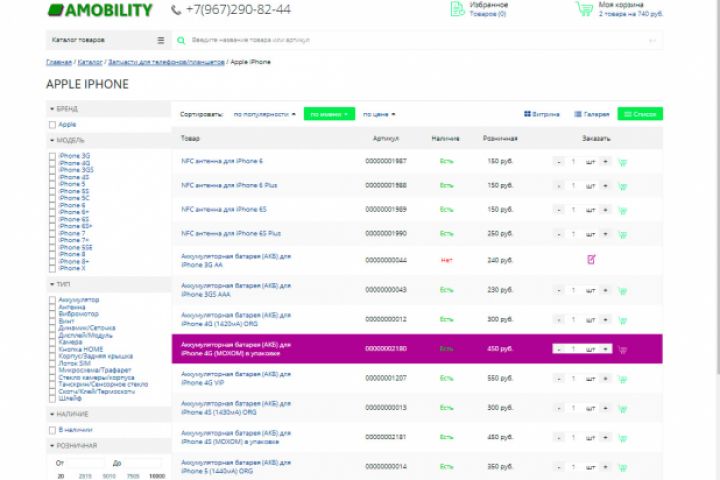
Task: Check the iPhone 7 model filter
Action: [x=52, y=233]
